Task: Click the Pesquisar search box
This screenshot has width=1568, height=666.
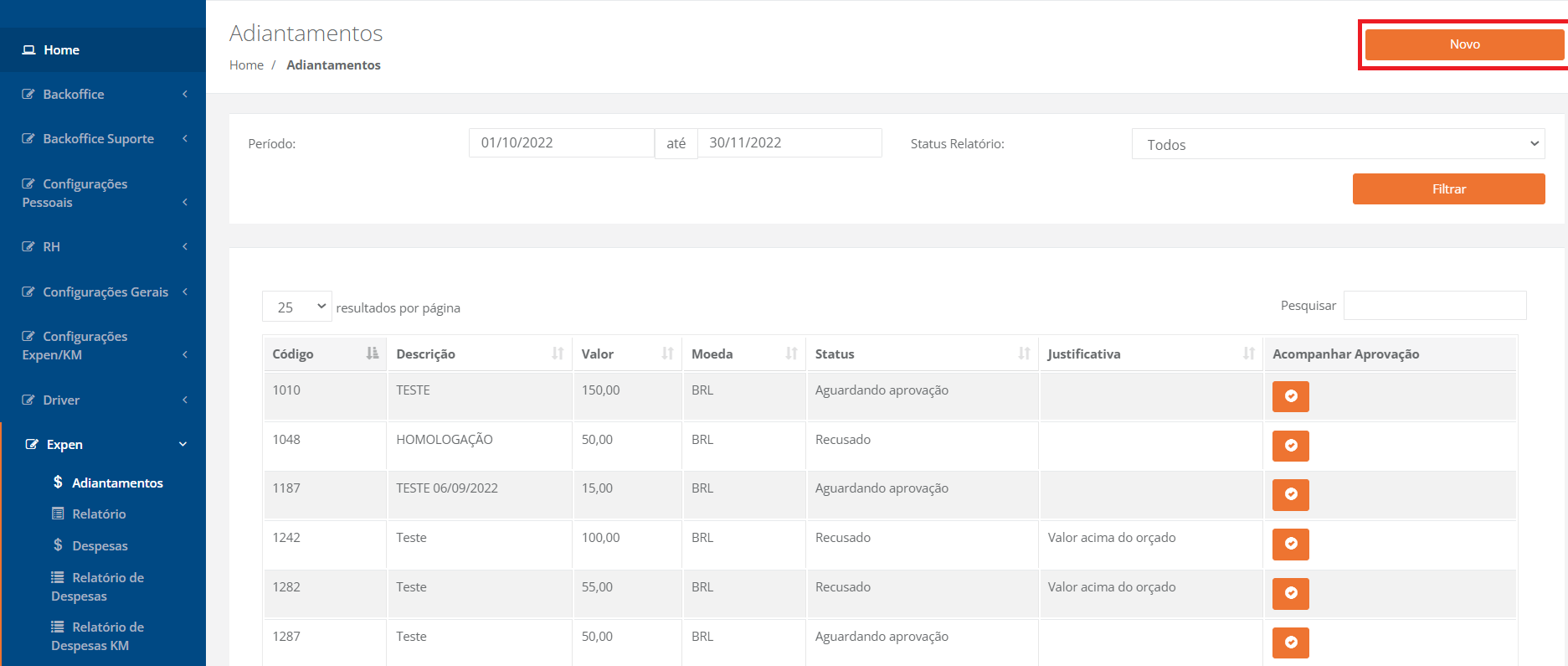Action: click(1435, 306)
